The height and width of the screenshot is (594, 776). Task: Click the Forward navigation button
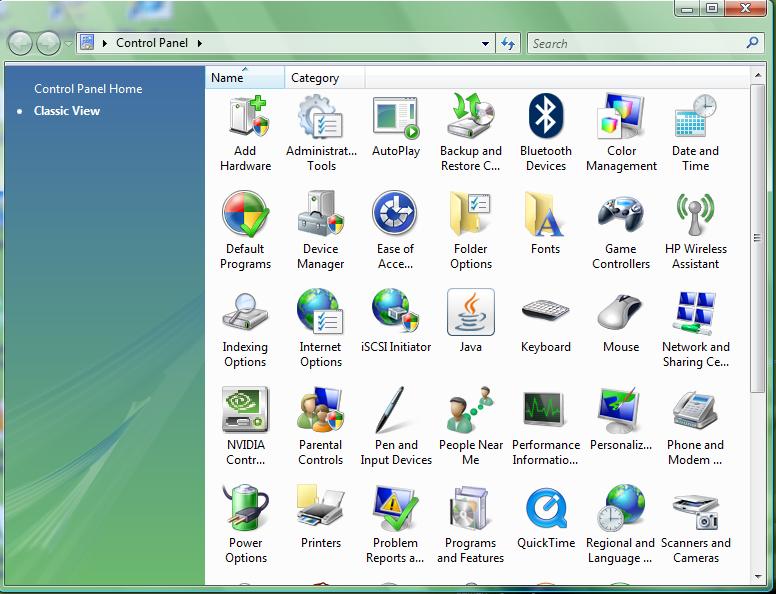48,44
